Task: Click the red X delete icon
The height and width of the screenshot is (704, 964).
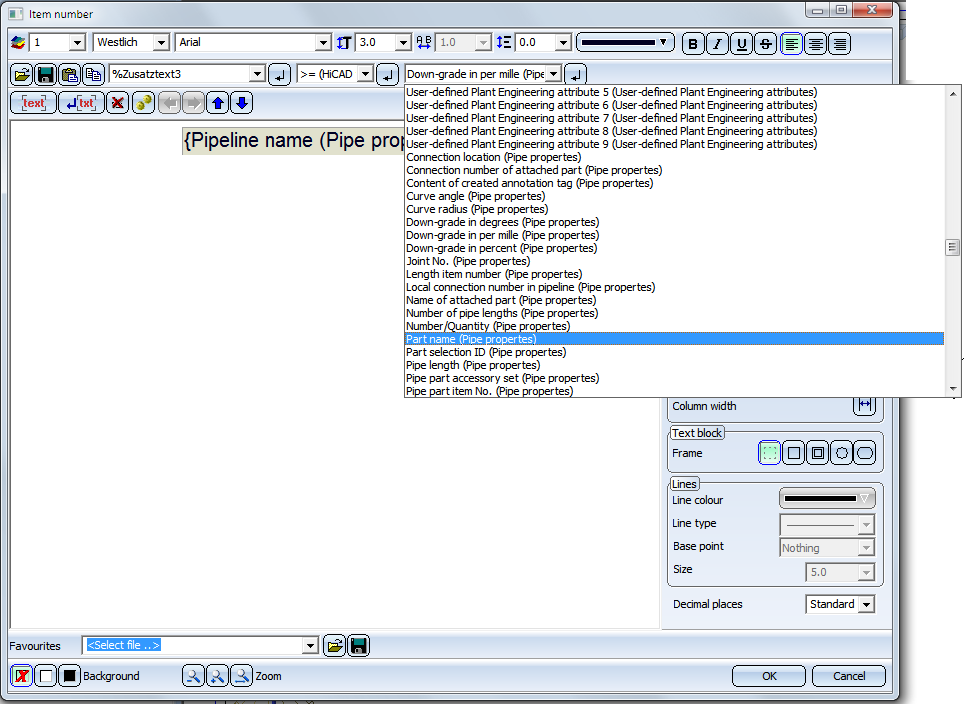Action: click(x=118, y=103)
